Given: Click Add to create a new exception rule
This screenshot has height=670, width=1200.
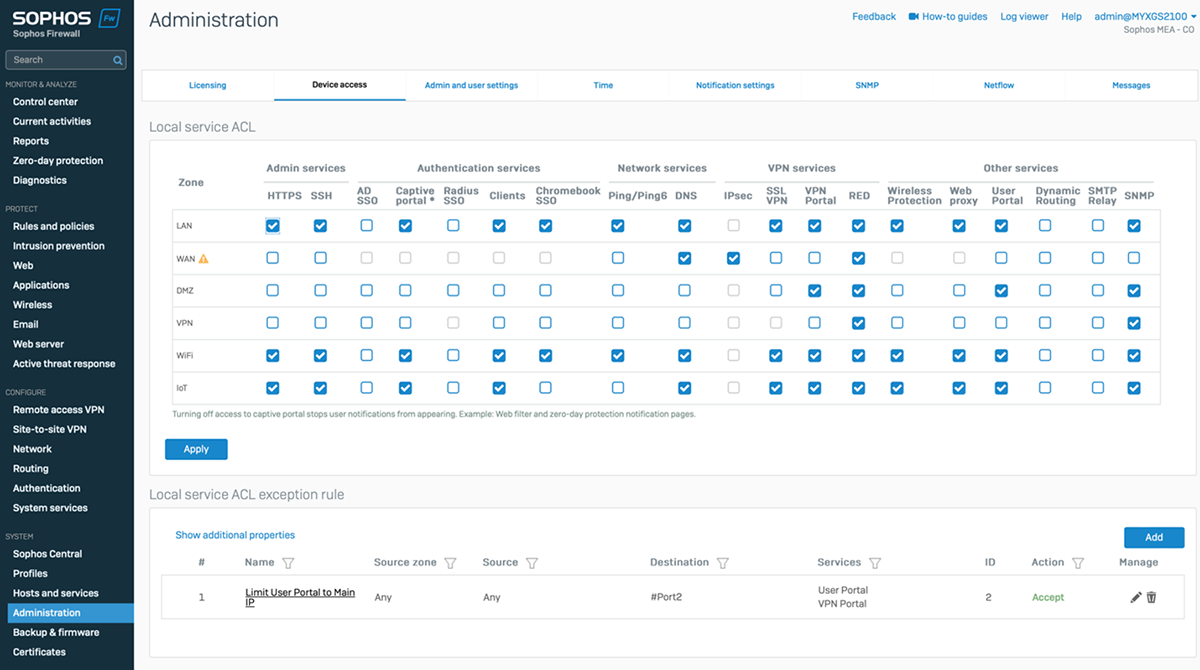Looking at the screenshot, I should (x=1154, y=537).
